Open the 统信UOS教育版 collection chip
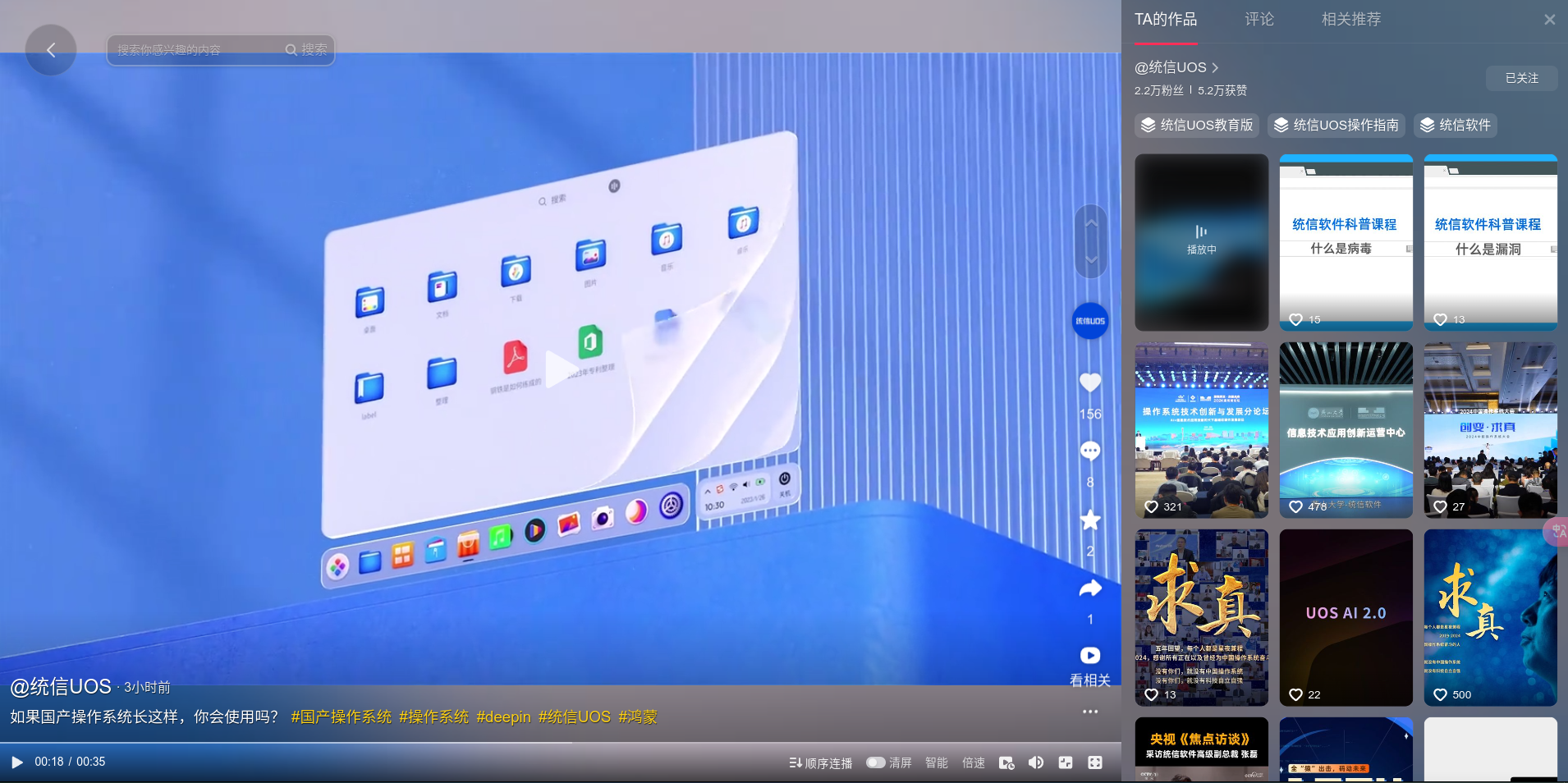The width and height of the screenshot is (1568, 783). (x=1197, y=125)
